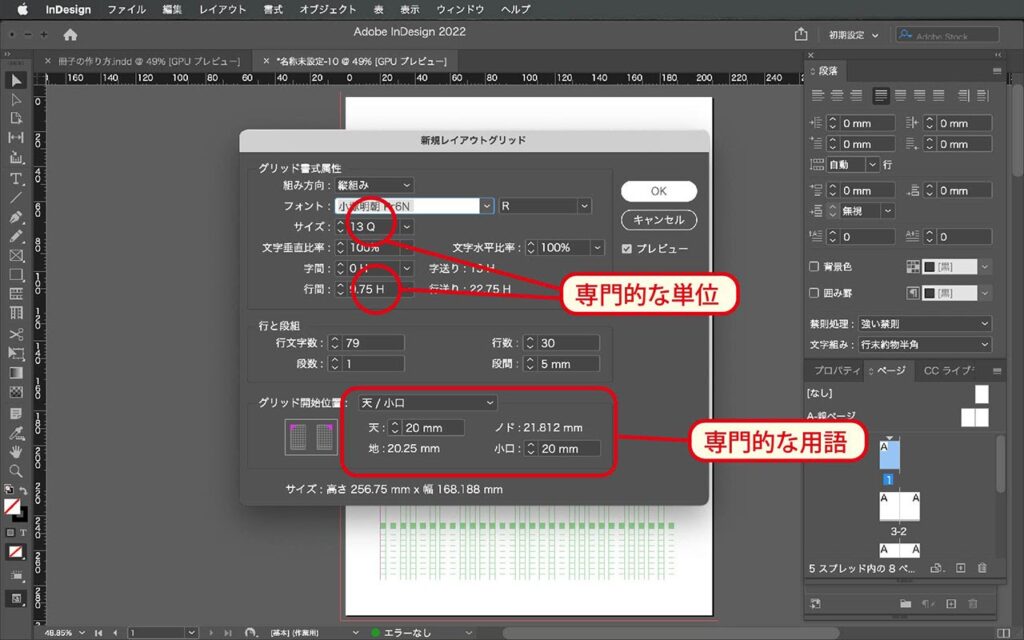Select the Vertical Grid tool
Image resolution: width=1024 pixels, height=640 pixels.
click(16, 313)
